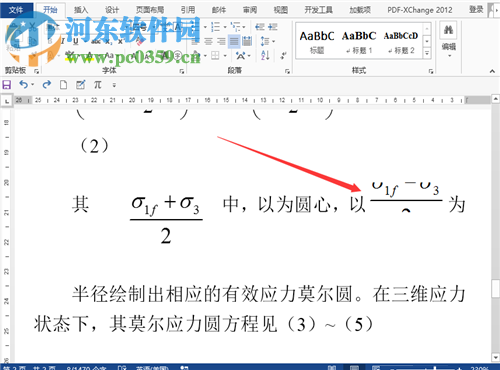Click the Change Case Aa icon
The image size is (500, 370).
coord(110,55)
